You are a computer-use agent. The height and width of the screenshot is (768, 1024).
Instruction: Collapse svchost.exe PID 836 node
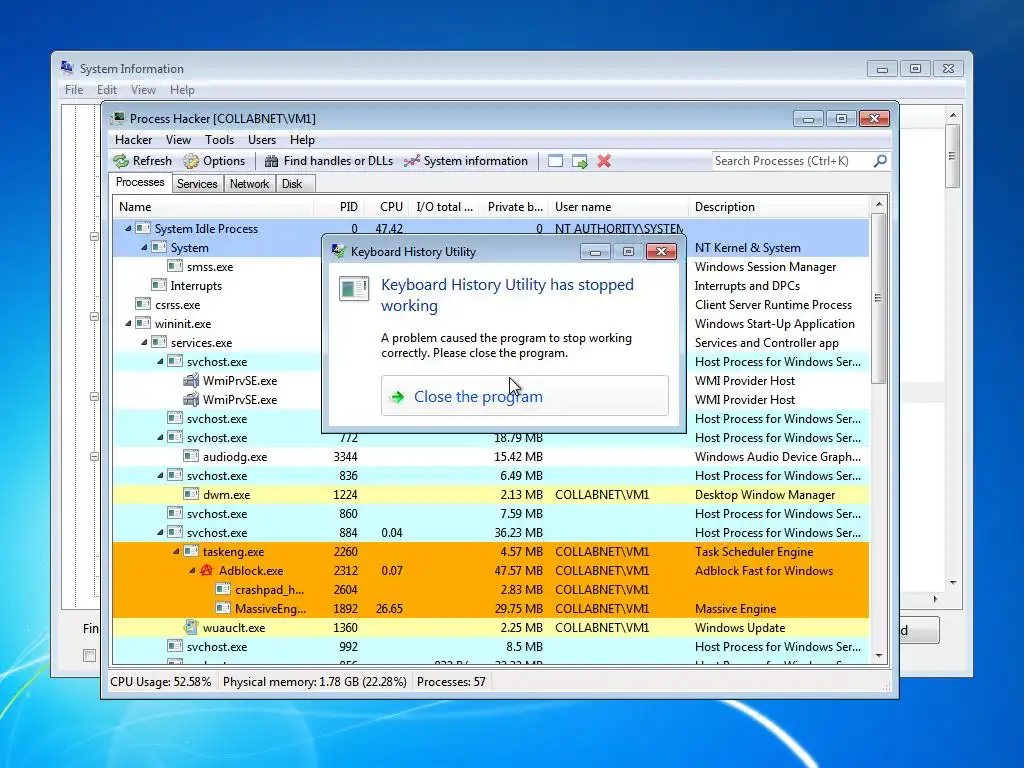pos(160,475)
